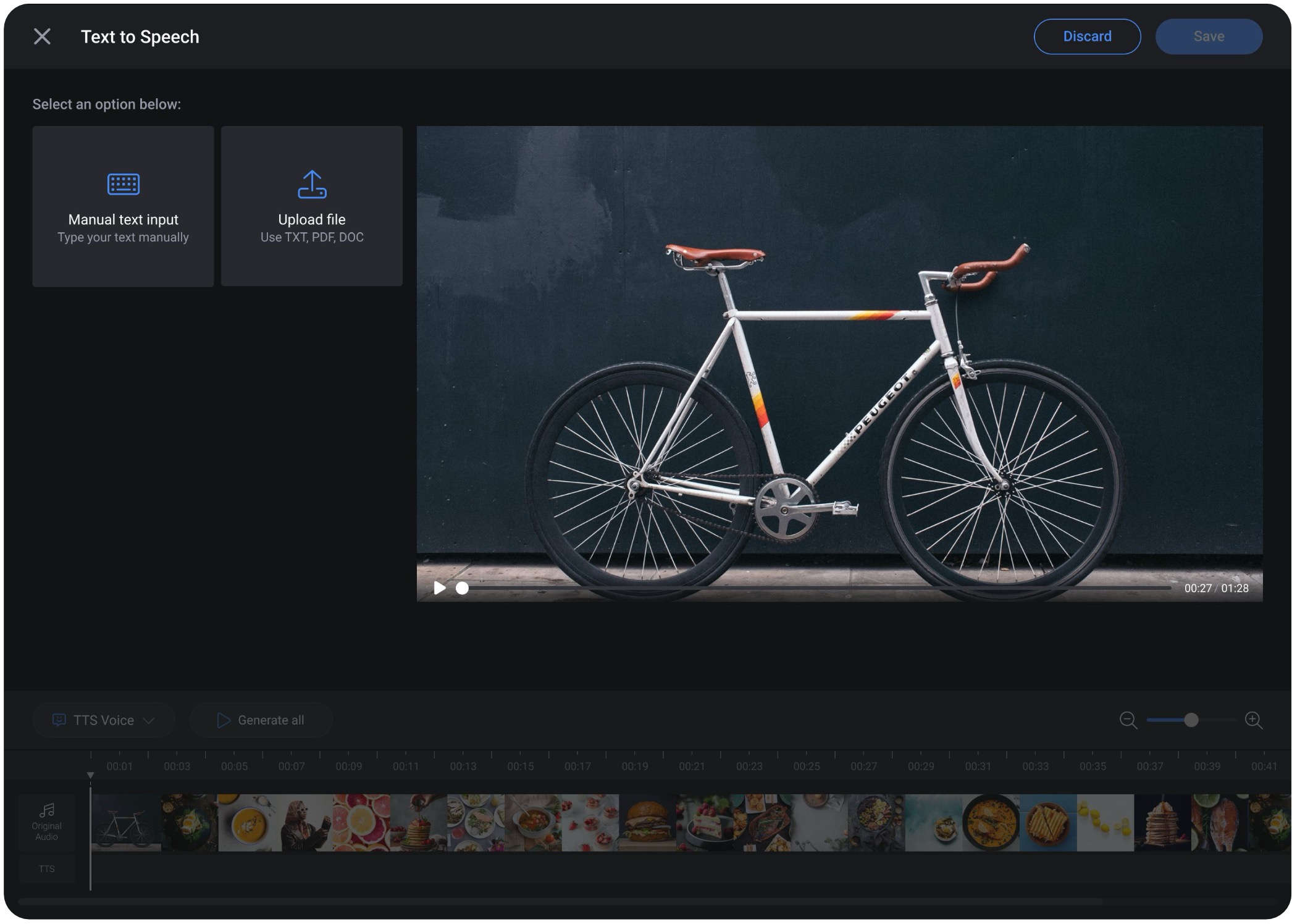Click the 00:15 mark on timeline ruler
Screen dimensions: 1292x924
click(x=520, y=766)
